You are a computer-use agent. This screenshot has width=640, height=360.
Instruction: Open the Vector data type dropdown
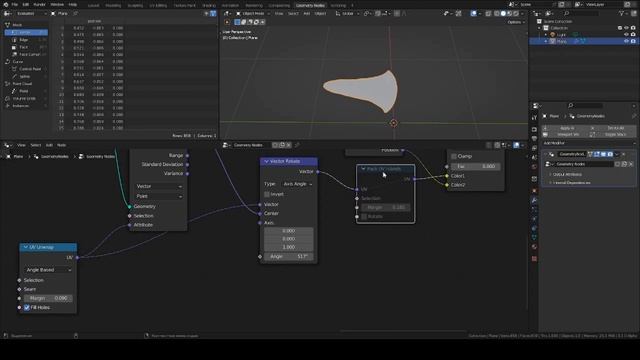coord(159,186)
